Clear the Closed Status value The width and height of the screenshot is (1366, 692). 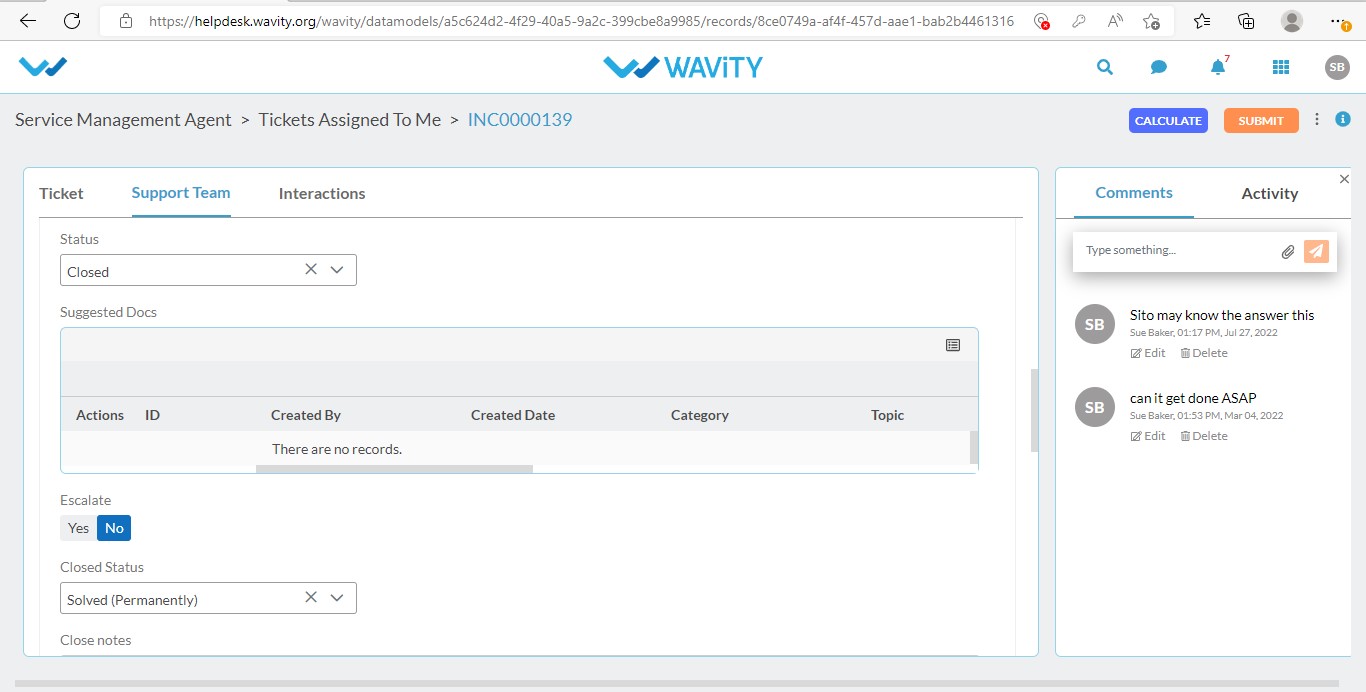311,598
